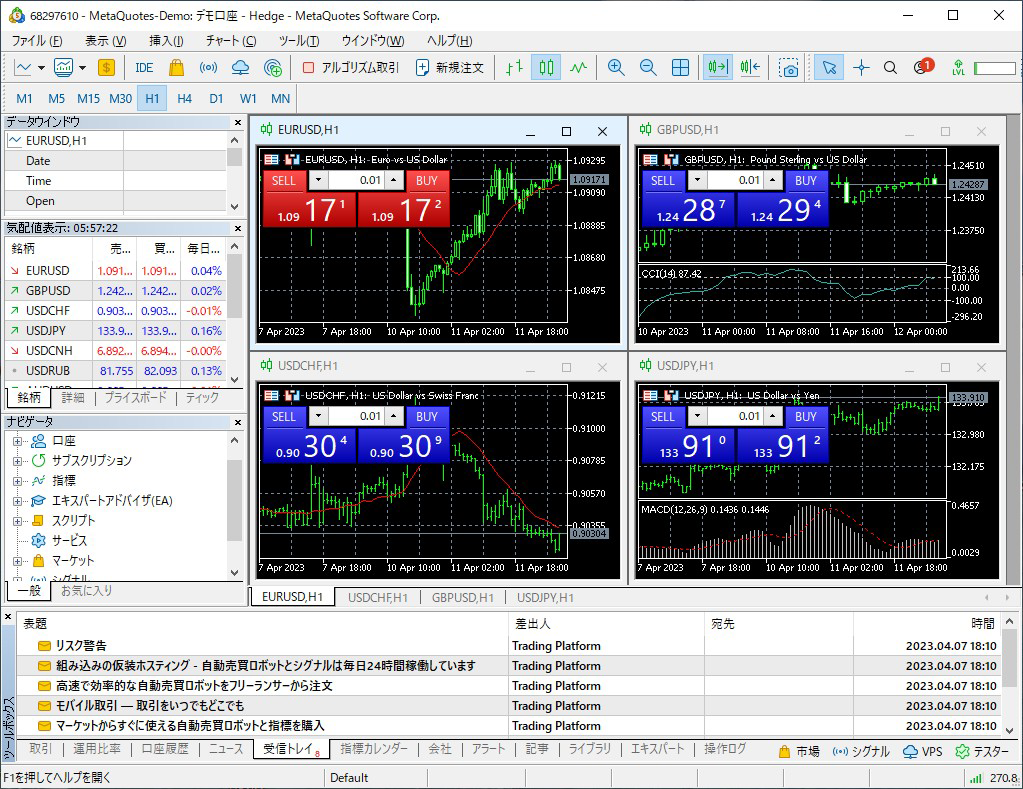Click the search magnifier icon in toolbar
This screenshot has height=789, width=1023.
tap(893, 68)
